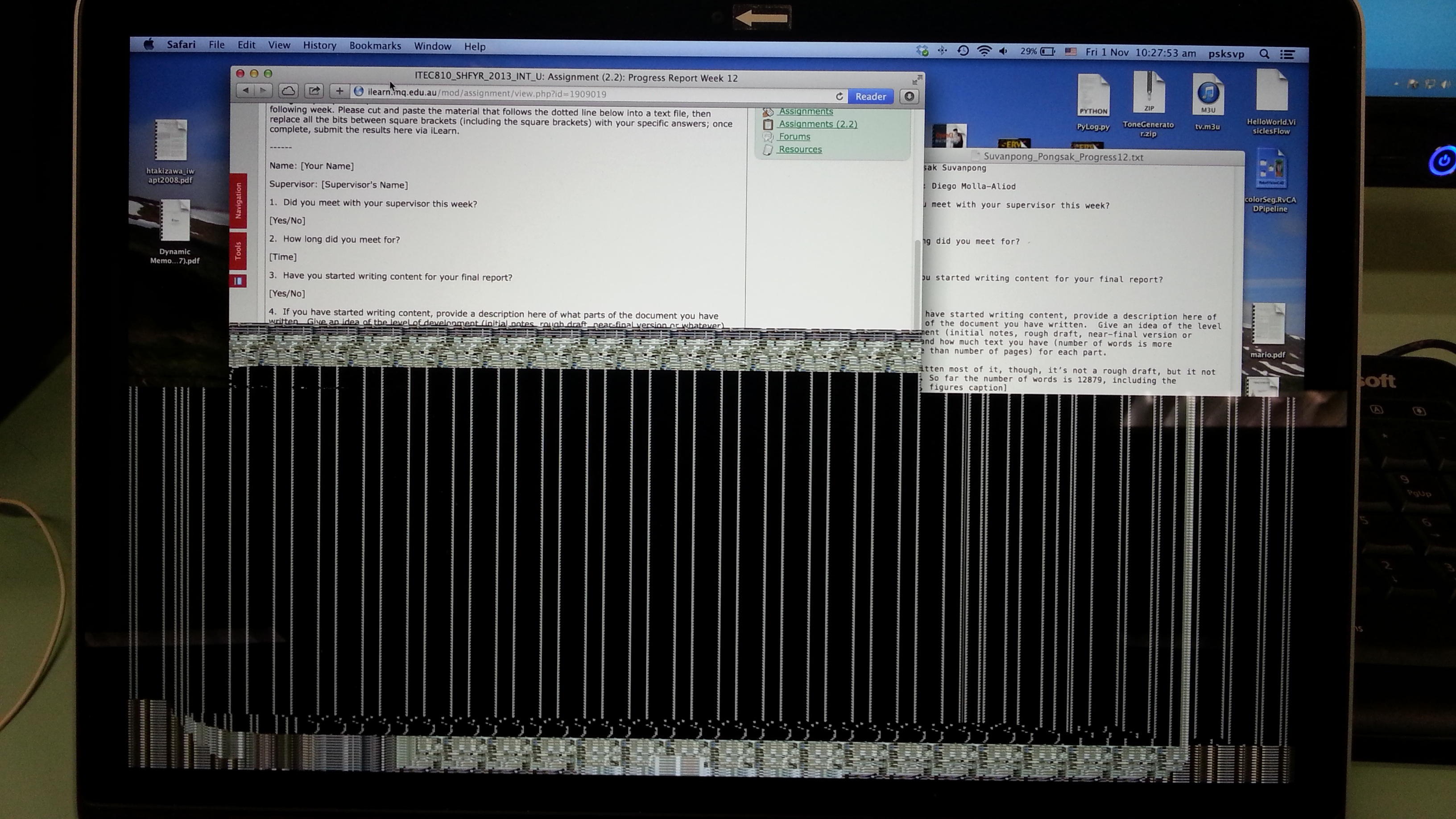This screenshot has width=1456, height=819.
Task: Click Safari's back arrow button
Action: point(246,91)
